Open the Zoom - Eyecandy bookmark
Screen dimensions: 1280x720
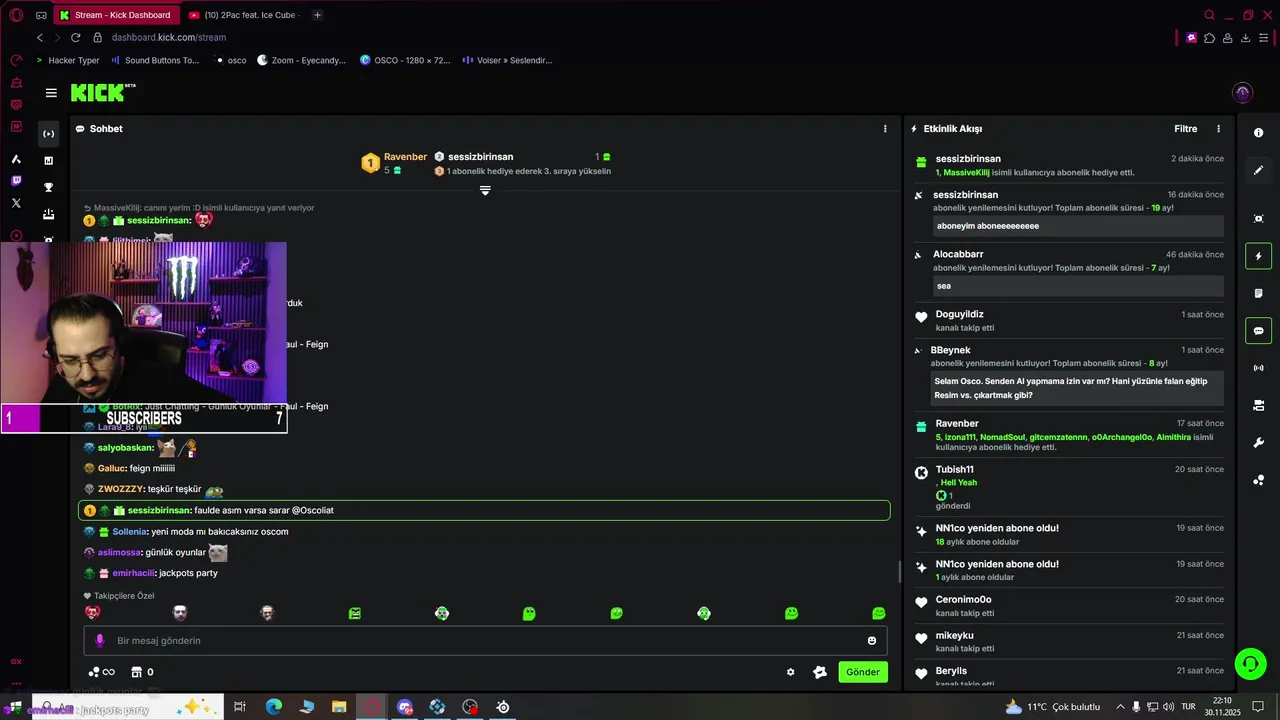click(x=301, y=60)
